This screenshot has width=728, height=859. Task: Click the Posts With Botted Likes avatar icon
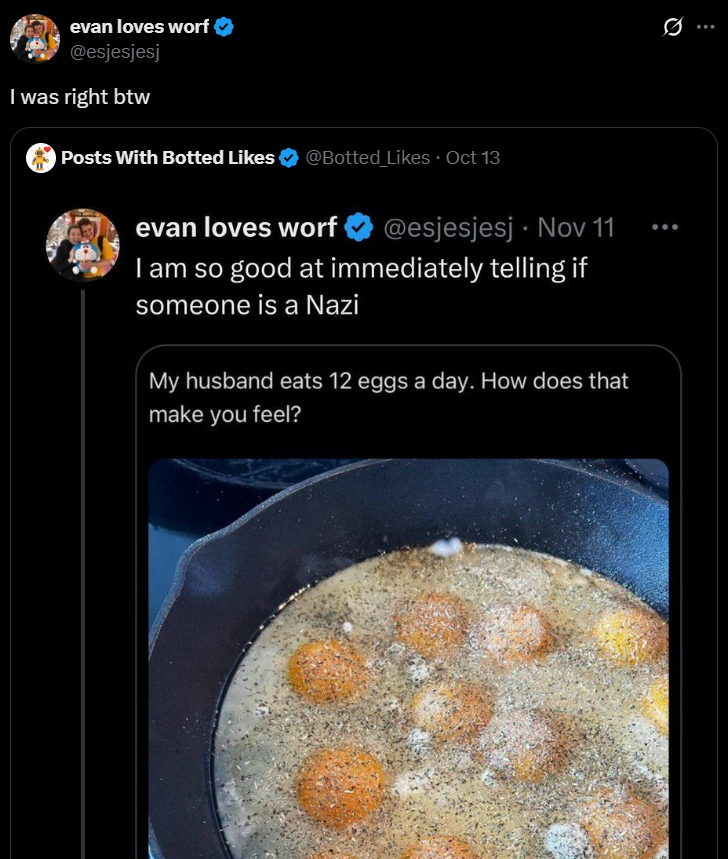pos(41,158)
